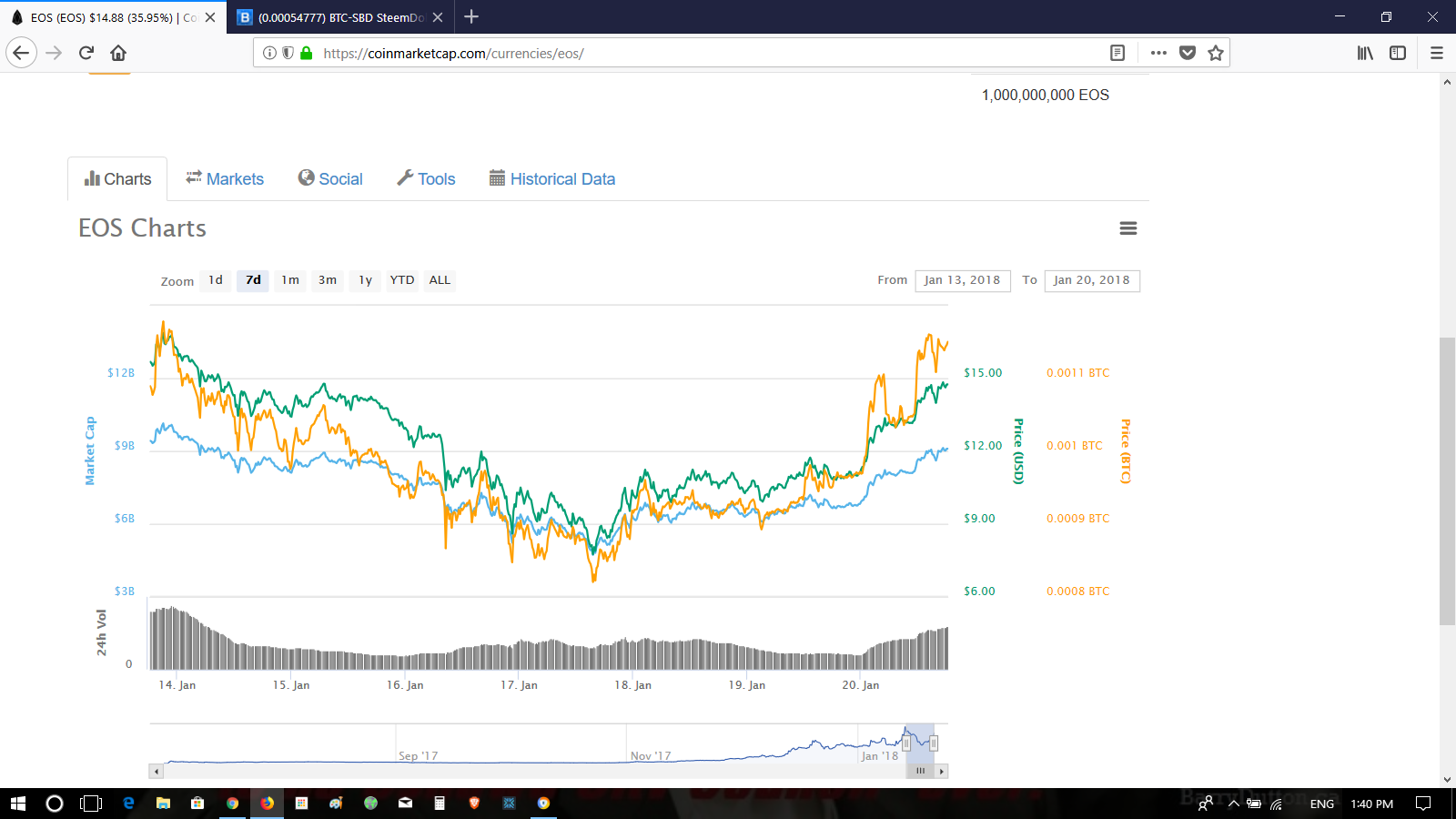This screenshot has width=1456, height=819.
Task: Switch to the BTC-SBD SteemDollars tab
Action: point(340,17)
